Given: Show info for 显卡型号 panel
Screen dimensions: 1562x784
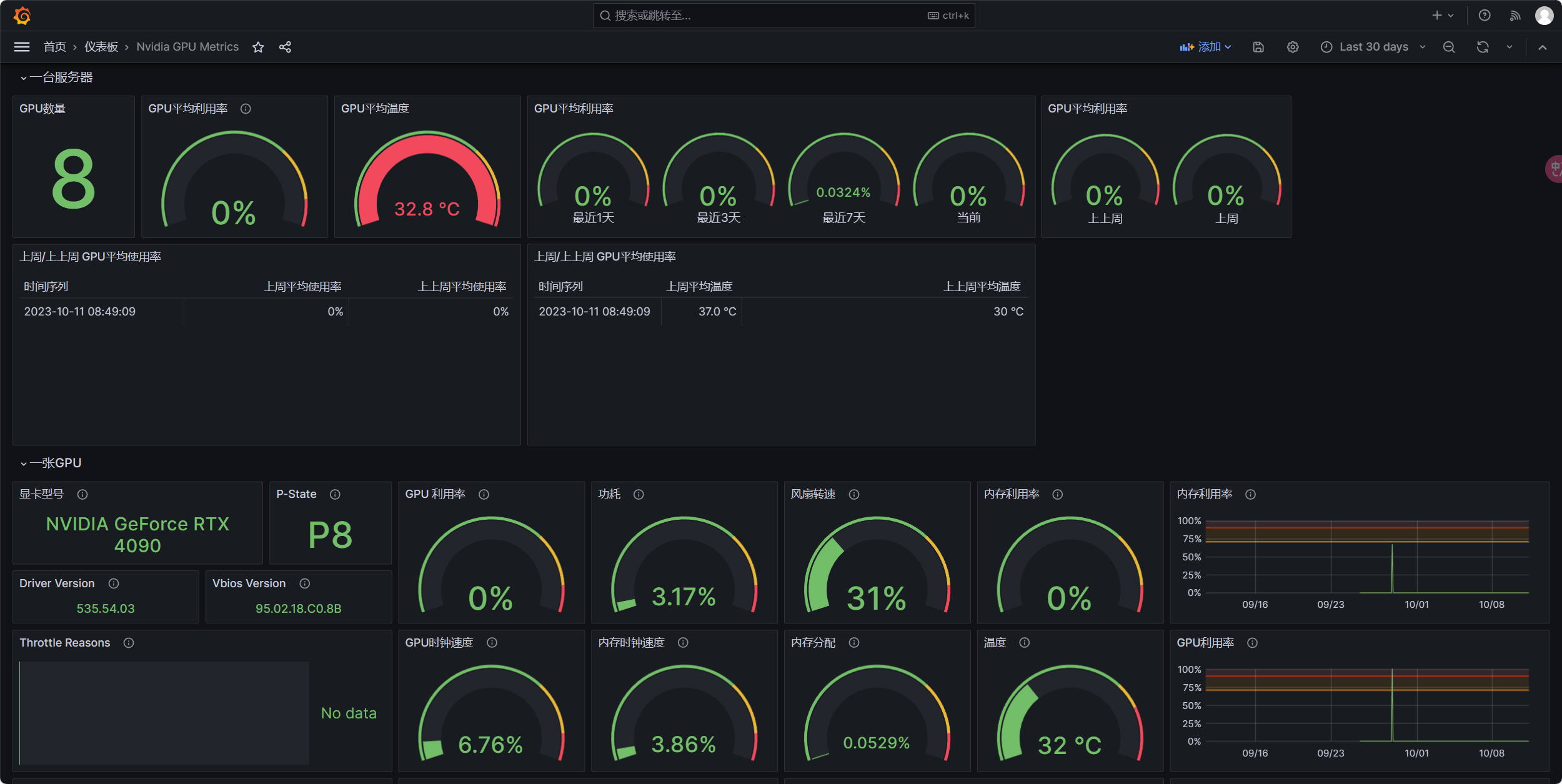Looking at the screenshot, I should pyautogui.click(x=82, y=494).
